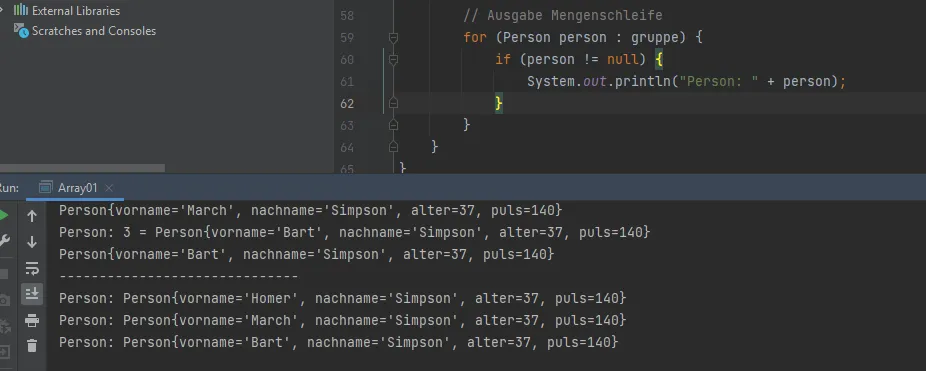This screenshot has width=926, height=371.
Task: Click the last console line 'Person: Person{vorname='Bart'...'
Action: (x=338, y=342)
